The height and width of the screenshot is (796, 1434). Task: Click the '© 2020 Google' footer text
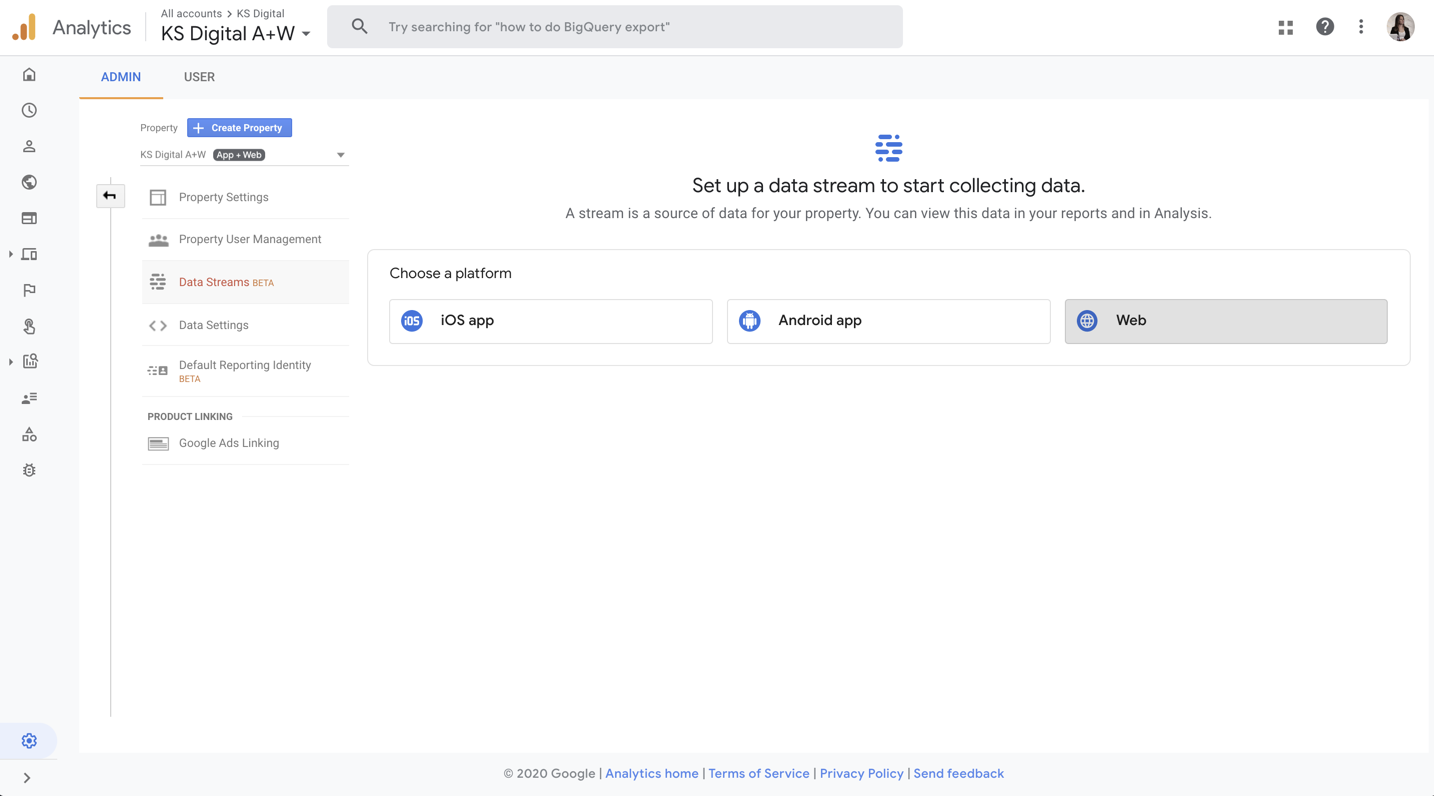coord(550,774)
